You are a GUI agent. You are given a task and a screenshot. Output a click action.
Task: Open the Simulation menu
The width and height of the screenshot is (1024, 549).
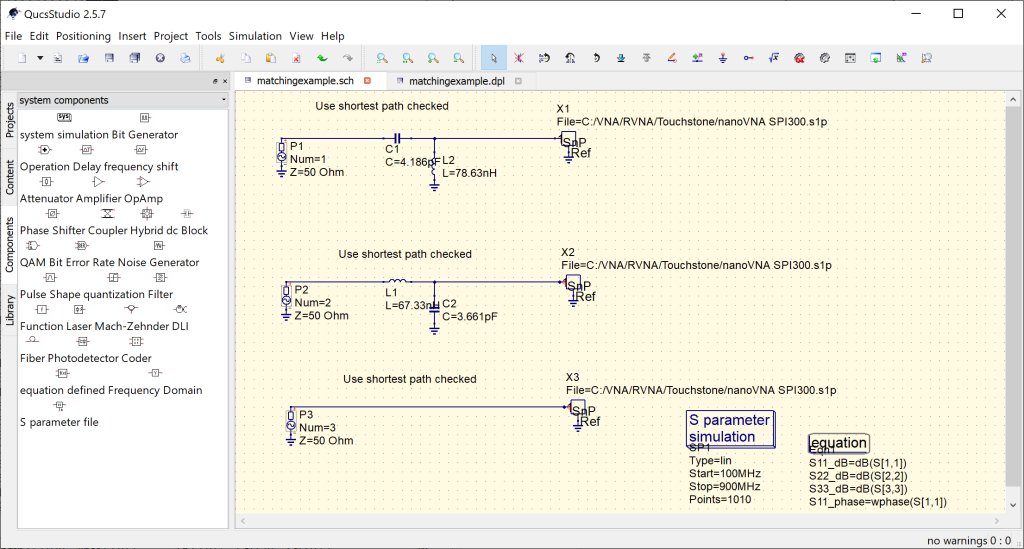[x=255, y=36]
